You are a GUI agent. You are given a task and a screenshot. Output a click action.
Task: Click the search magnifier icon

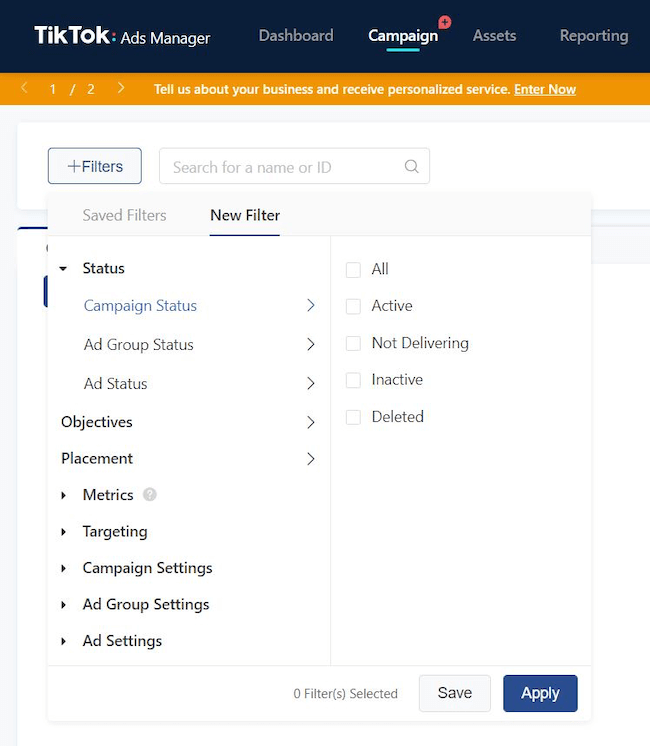(x=412, y=166)
